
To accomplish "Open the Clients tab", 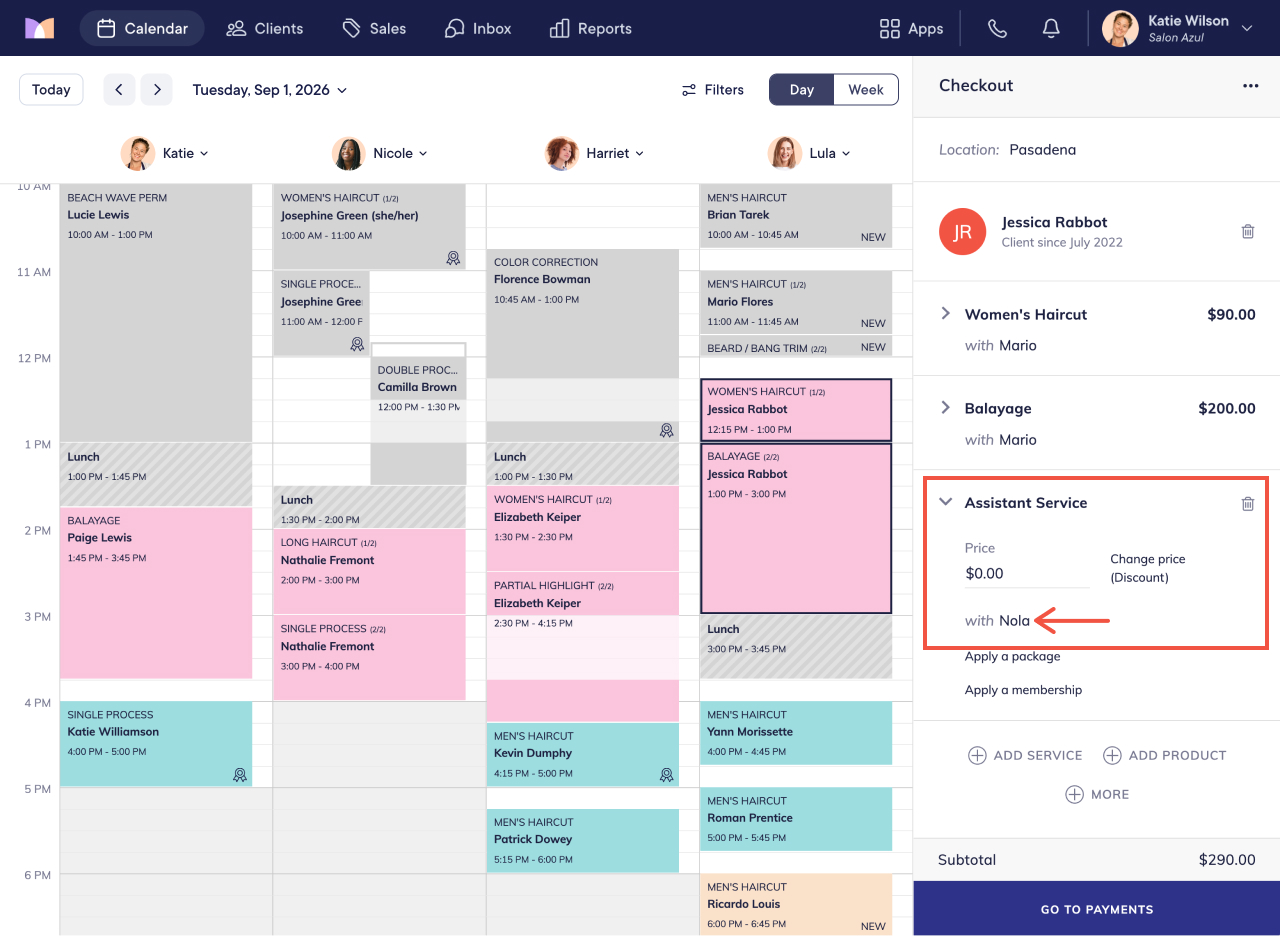I will pos(265,28).
